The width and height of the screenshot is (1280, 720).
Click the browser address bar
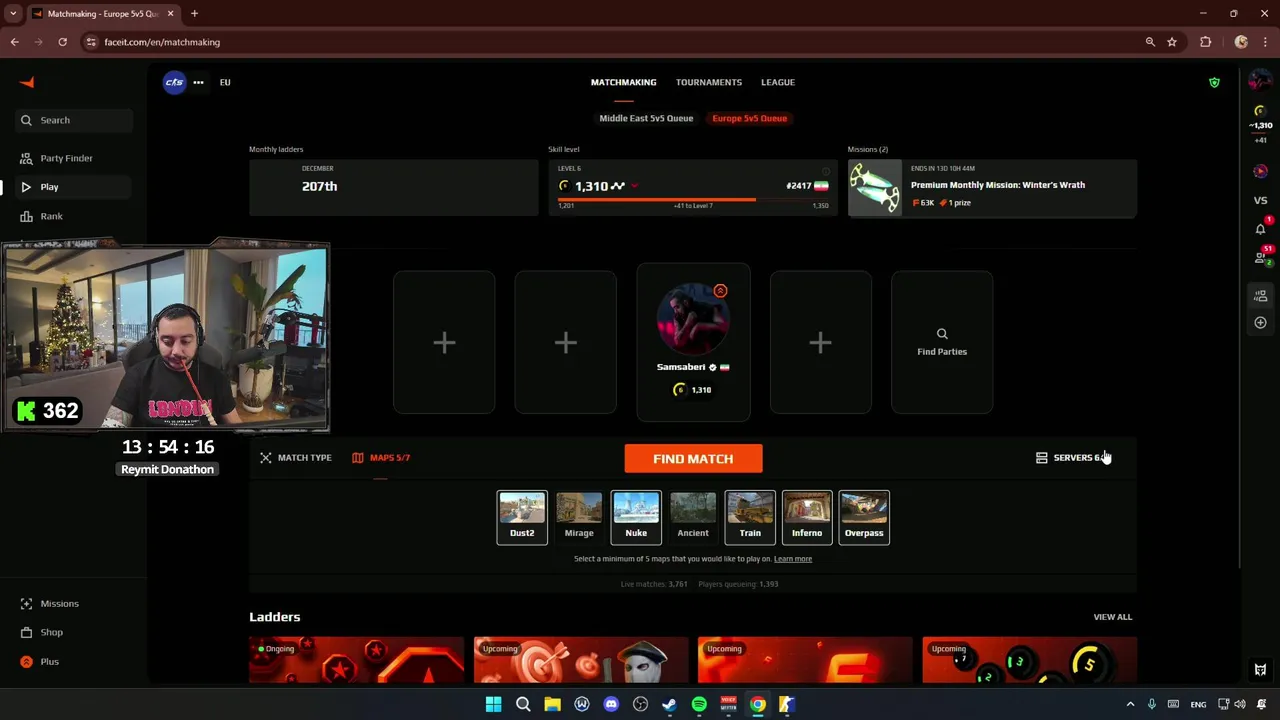point(610,42)
